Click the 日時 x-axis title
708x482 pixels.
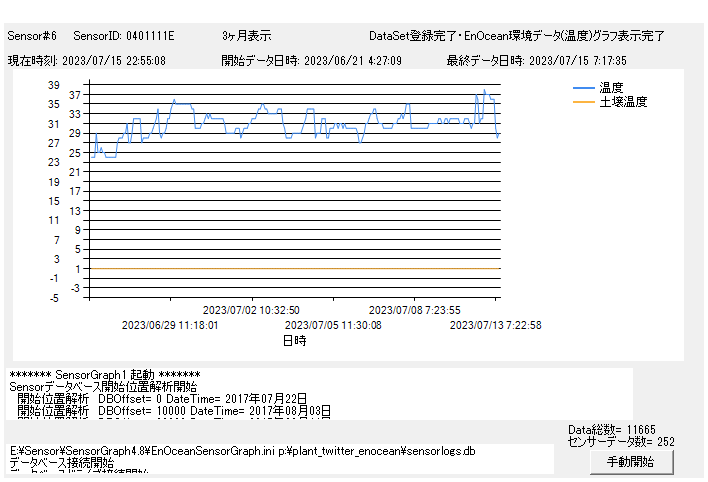click(295, 341)
